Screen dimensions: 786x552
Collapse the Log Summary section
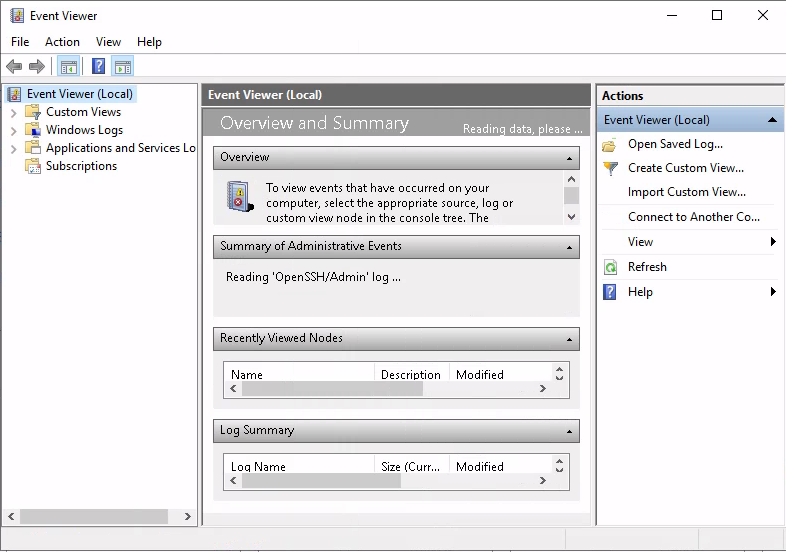coord(569,431)
